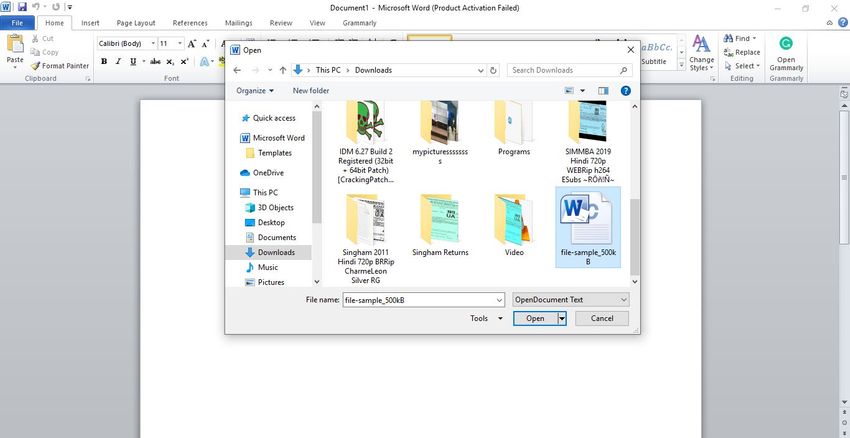This screenshot has width=850, height=438.
Task: Select Documents in the navigation pane
Action: [x=276, y=237]
